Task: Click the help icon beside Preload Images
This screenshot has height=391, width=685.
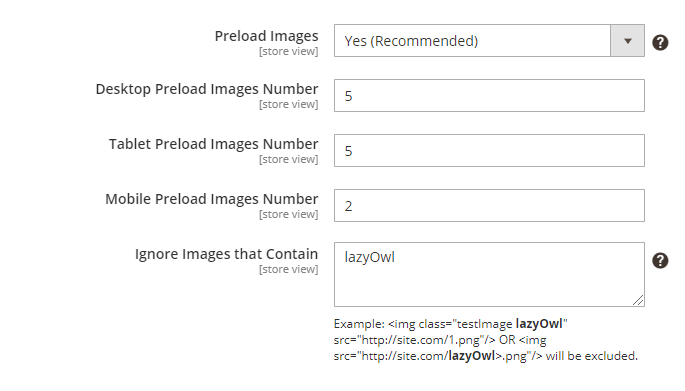Action: tap(660, 42)
